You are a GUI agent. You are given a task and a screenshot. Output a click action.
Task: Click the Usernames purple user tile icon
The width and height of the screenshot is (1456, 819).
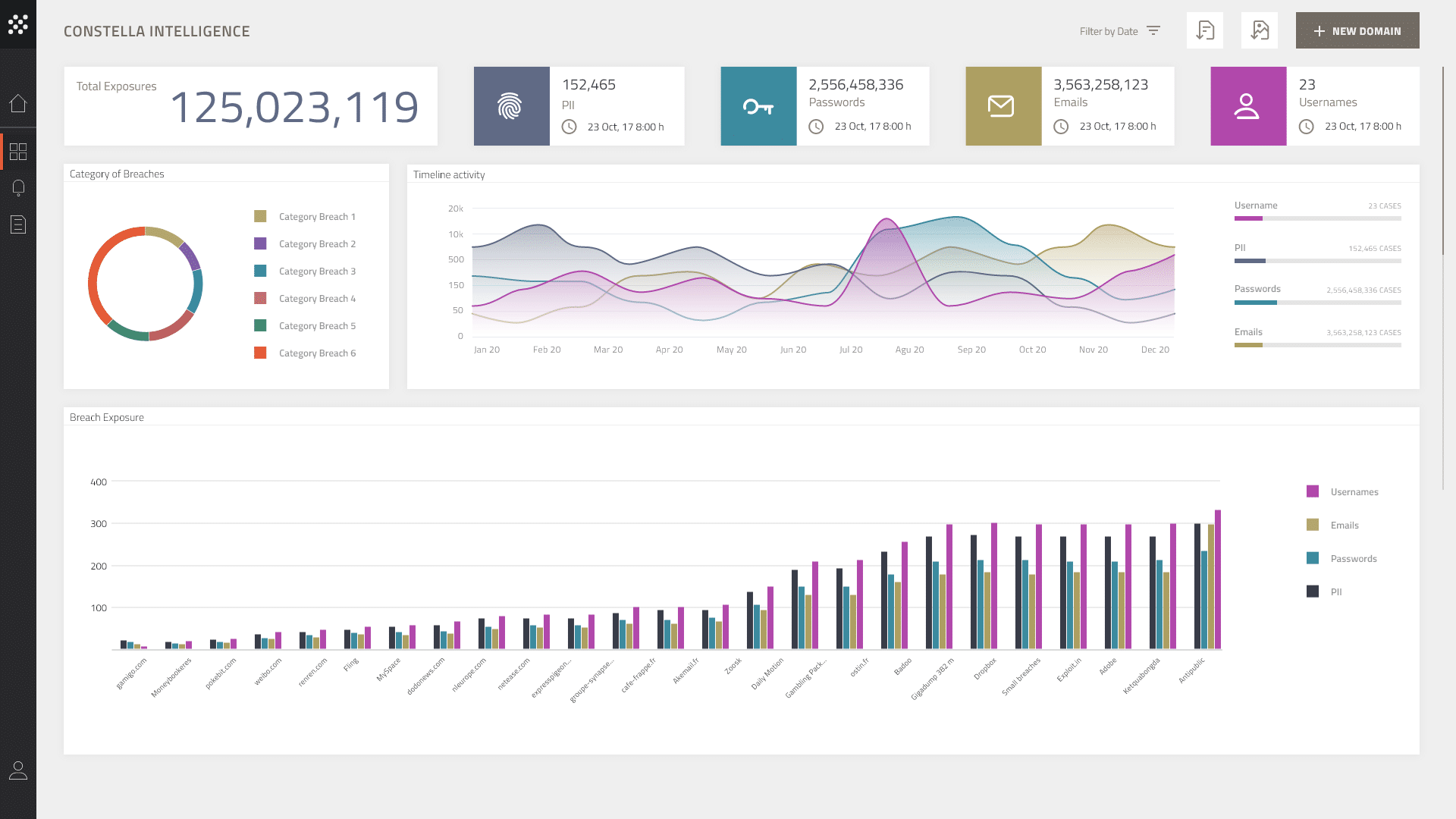pyautogui.click(x=1247, y=106)
